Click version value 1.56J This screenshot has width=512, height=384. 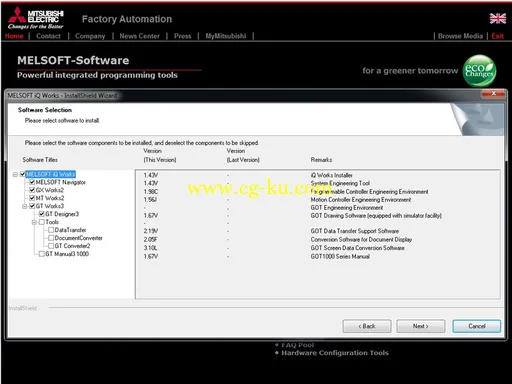click(x=150, y=200)
